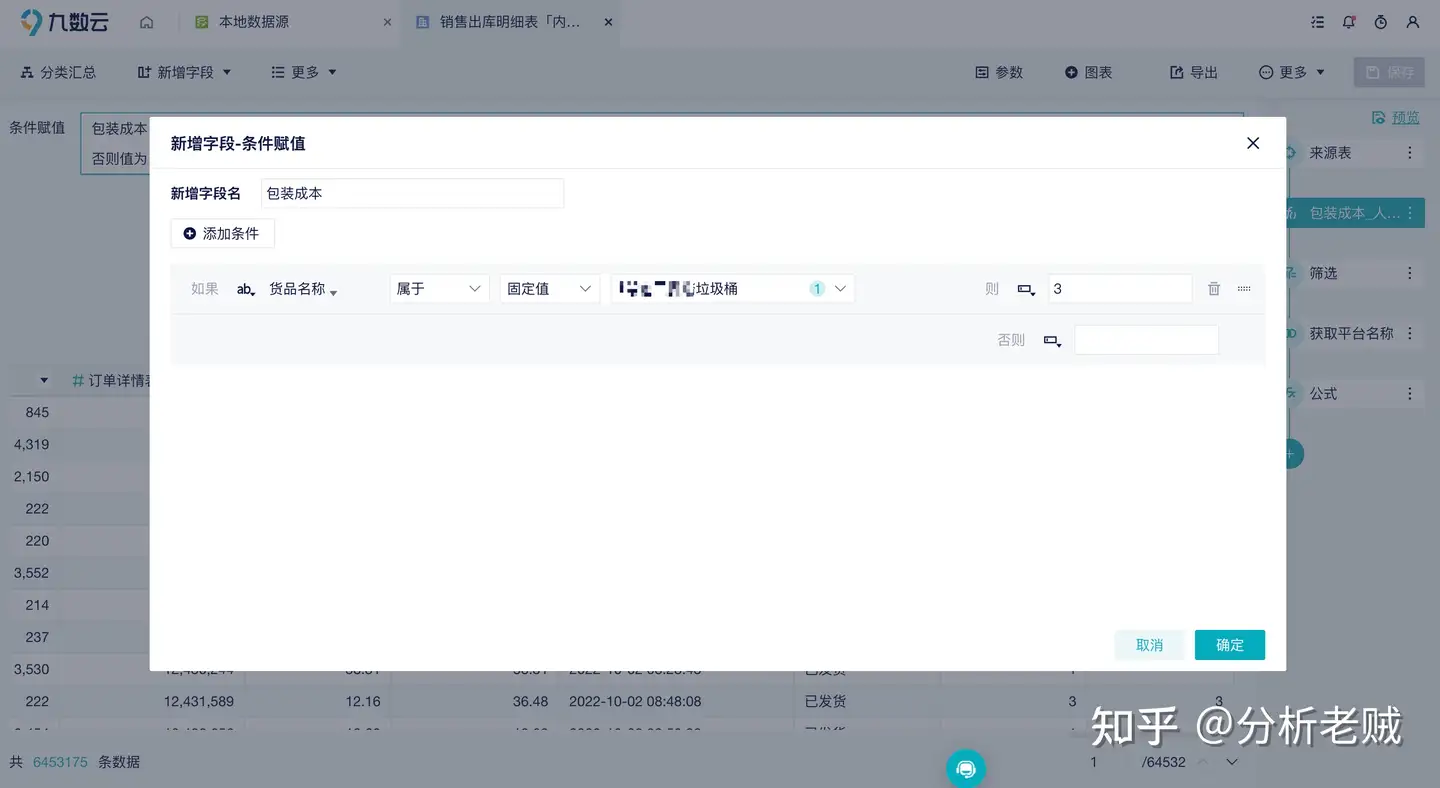Click 导出 in the toolbar

tap(1194, 72)
